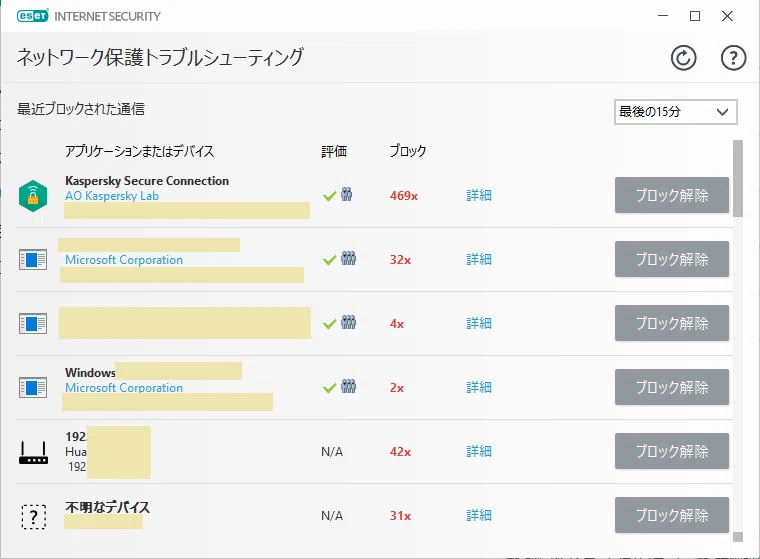Click the green checkmark in the 32x row
Image resolution: width=760 pixels, height=559 pixels.
(330, 260)
